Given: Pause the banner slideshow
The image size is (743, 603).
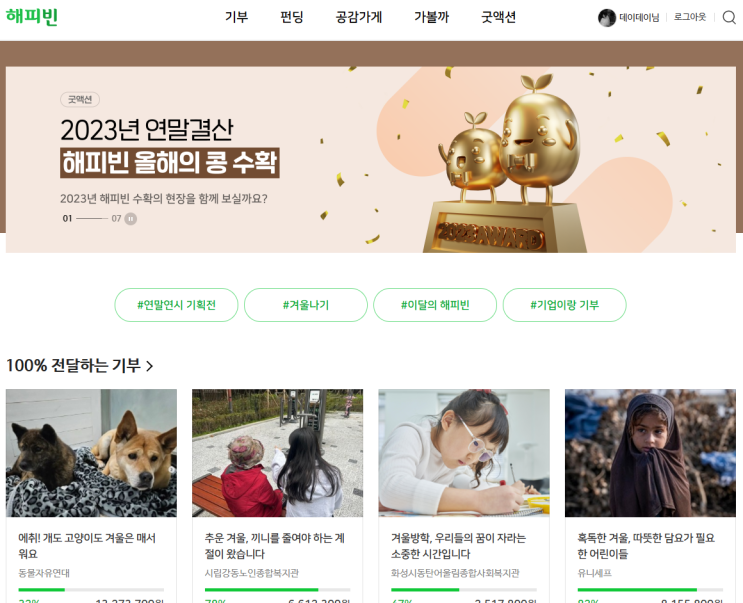Looking at the screenshot, I should [x=130, y=219].
